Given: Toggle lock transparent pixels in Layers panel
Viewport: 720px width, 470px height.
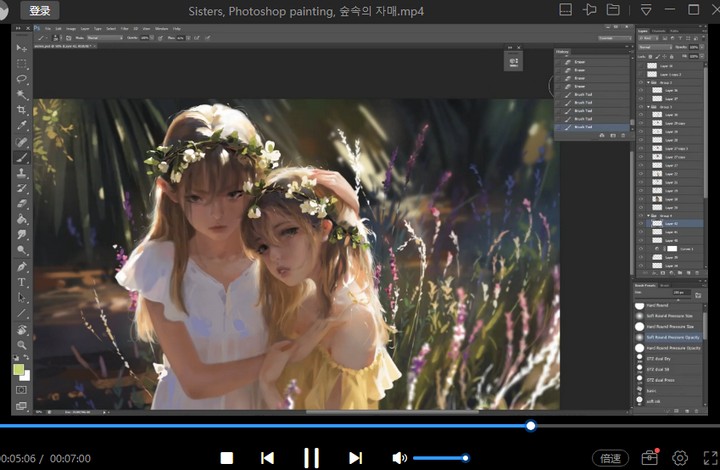Looking at the screenshot, I should click(650, 56).
